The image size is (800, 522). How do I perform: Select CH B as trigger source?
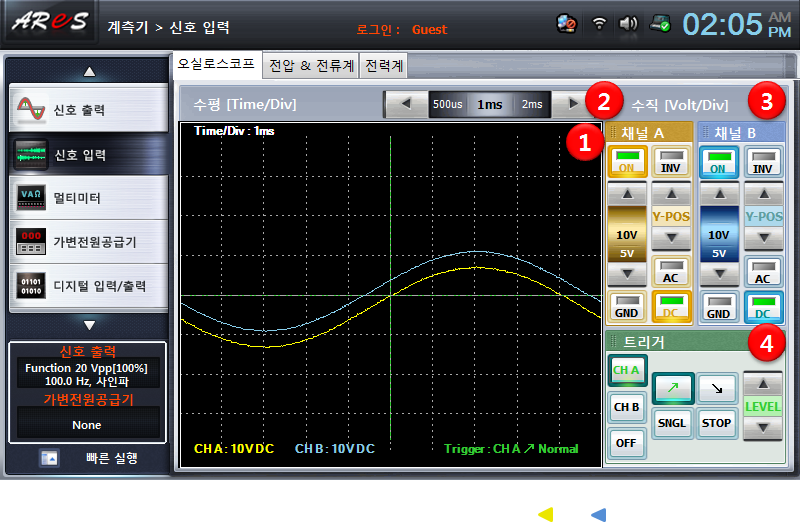click(x=627, y=407)
